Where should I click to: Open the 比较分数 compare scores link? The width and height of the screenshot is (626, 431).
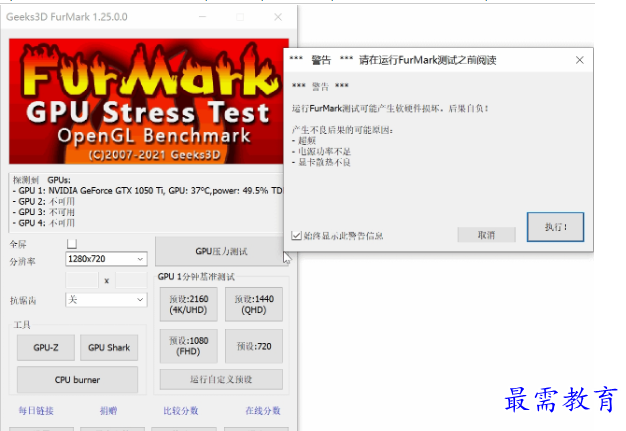pyautogui.click(x=181, y=411)
